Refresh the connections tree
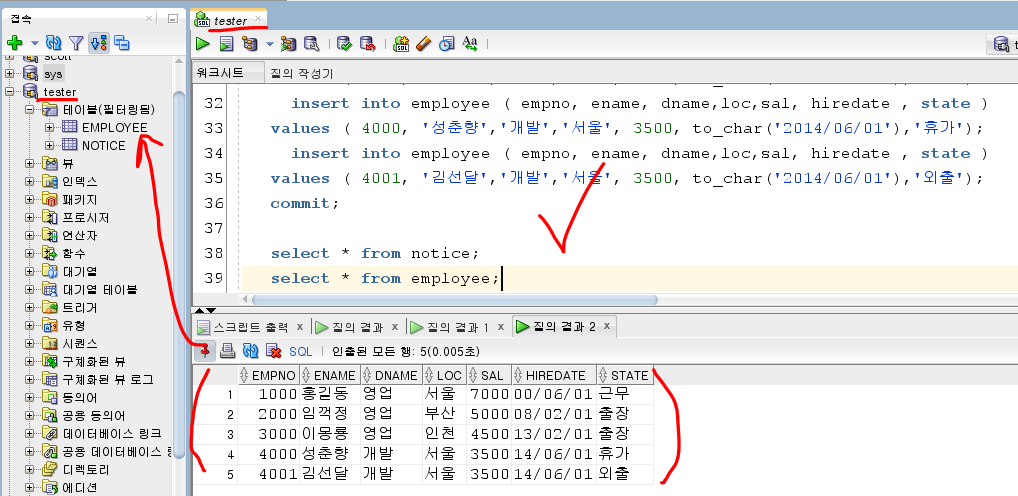 pos(54,43)
